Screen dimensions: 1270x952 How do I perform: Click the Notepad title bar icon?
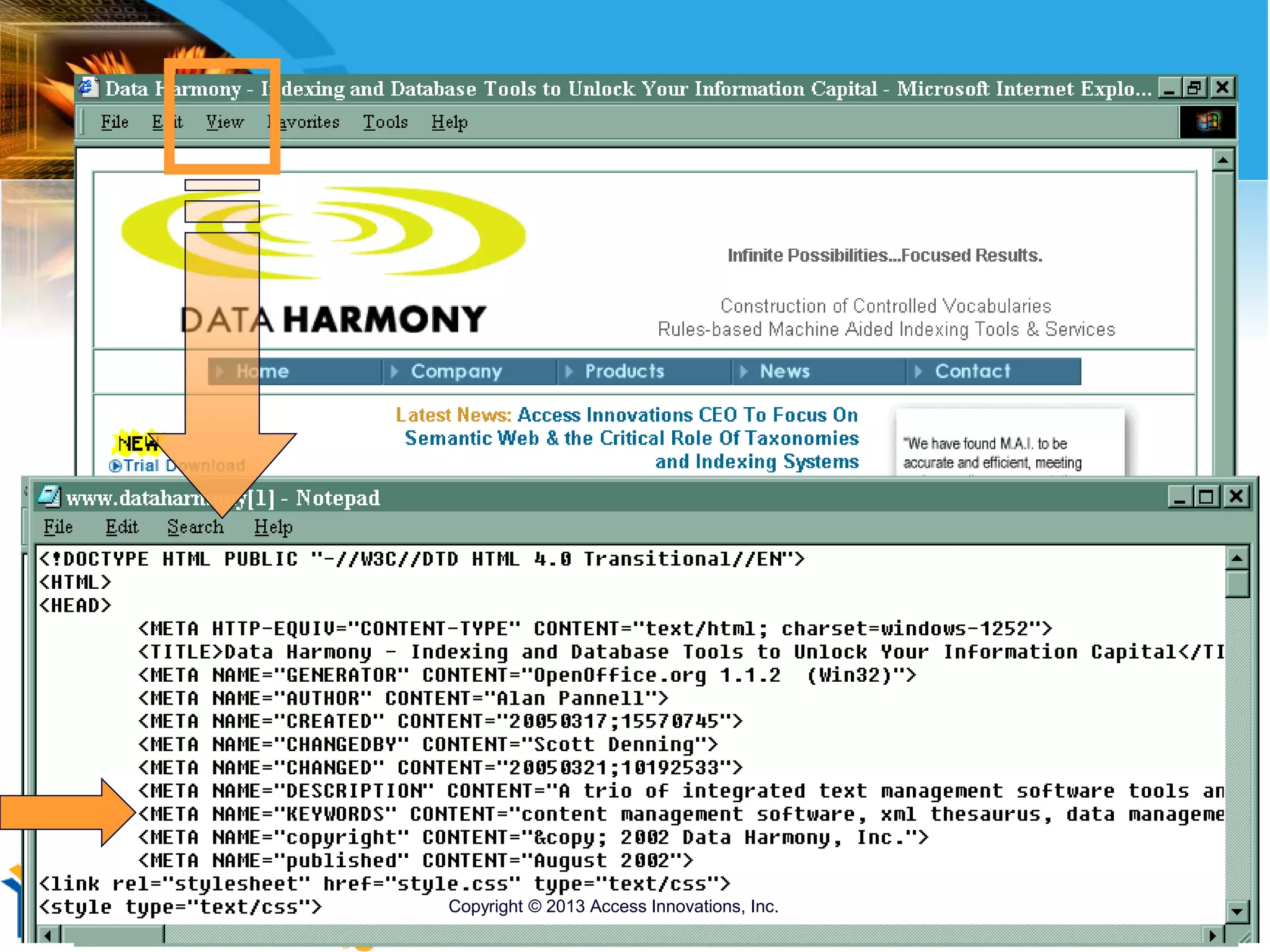point(48,496)
